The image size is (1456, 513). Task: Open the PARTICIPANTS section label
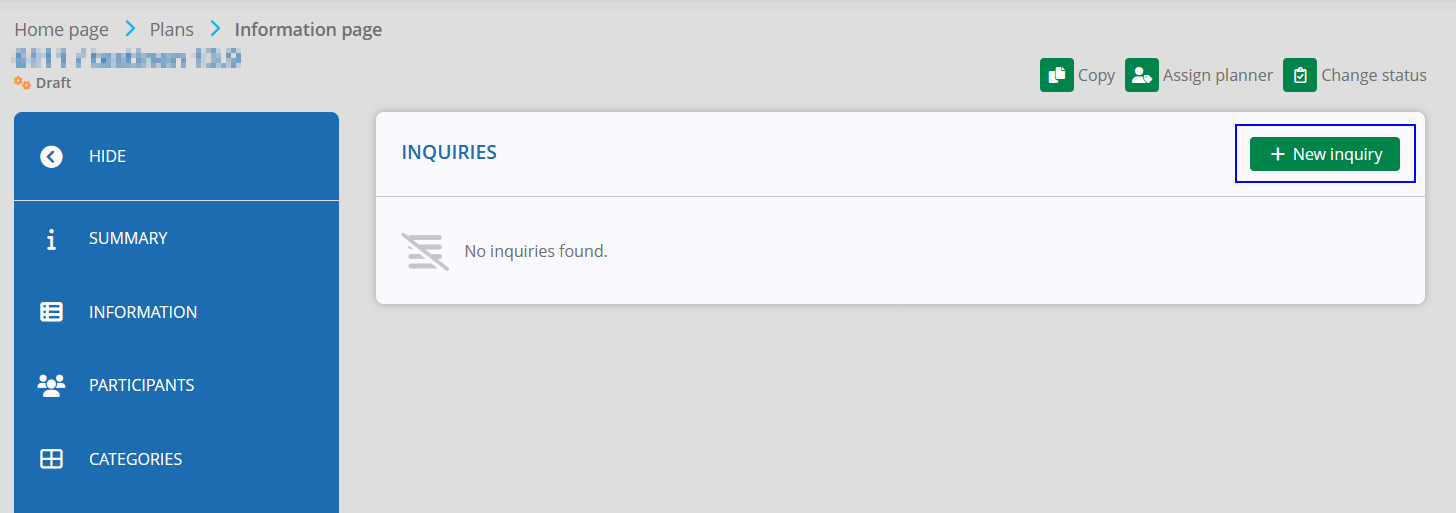[142, 385]
